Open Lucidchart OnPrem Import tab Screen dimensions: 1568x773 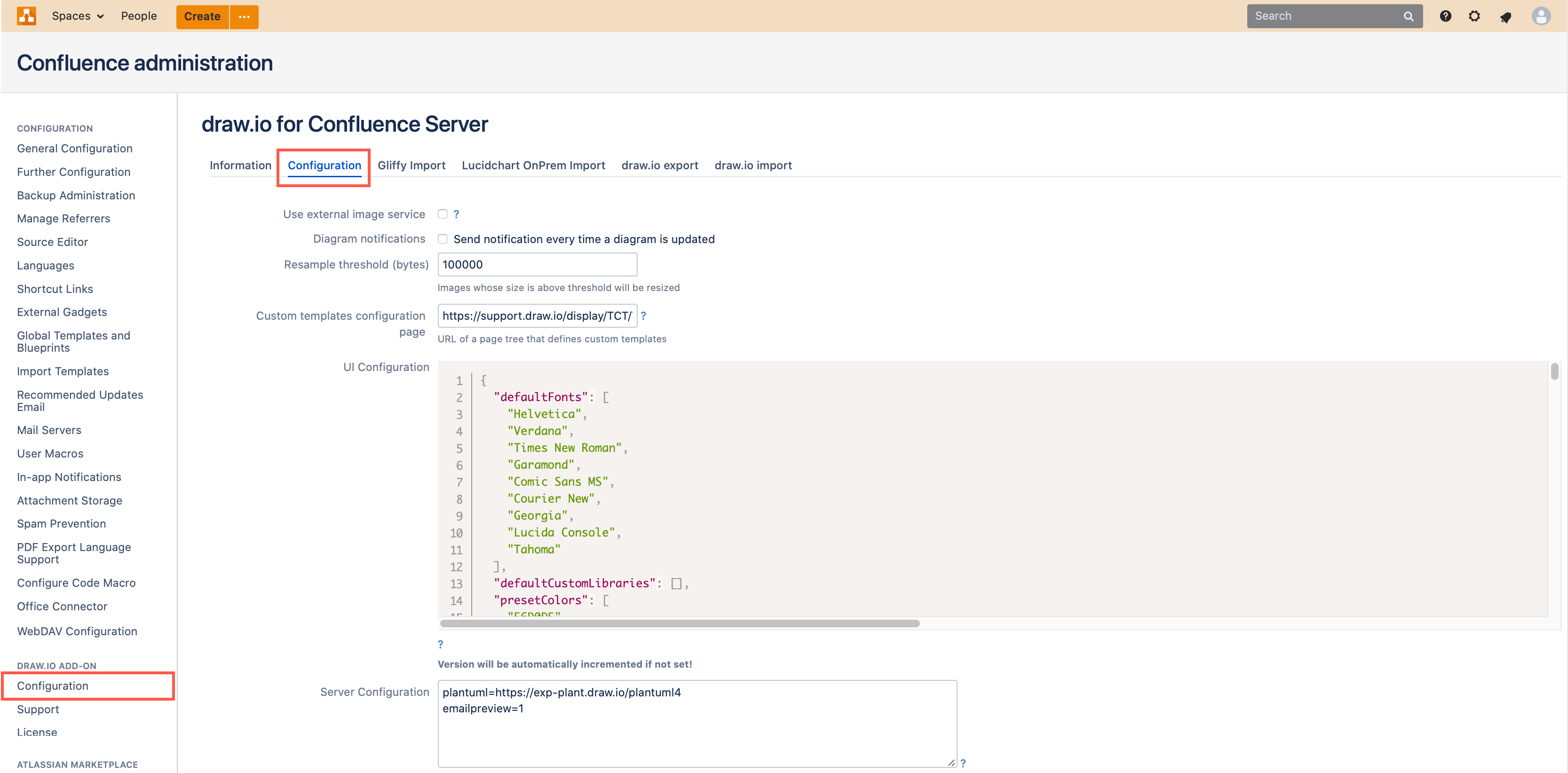(532, 165)
